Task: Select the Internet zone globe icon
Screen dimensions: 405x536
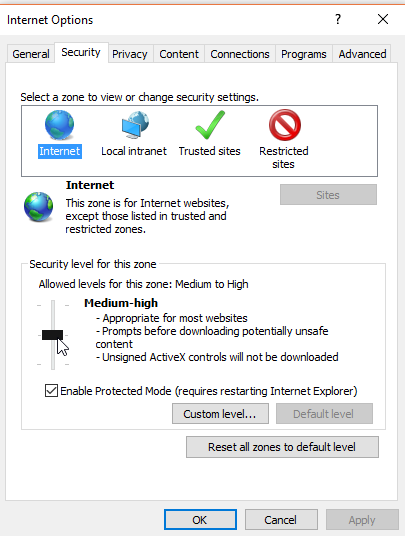Action: click(x=59, y=125)
